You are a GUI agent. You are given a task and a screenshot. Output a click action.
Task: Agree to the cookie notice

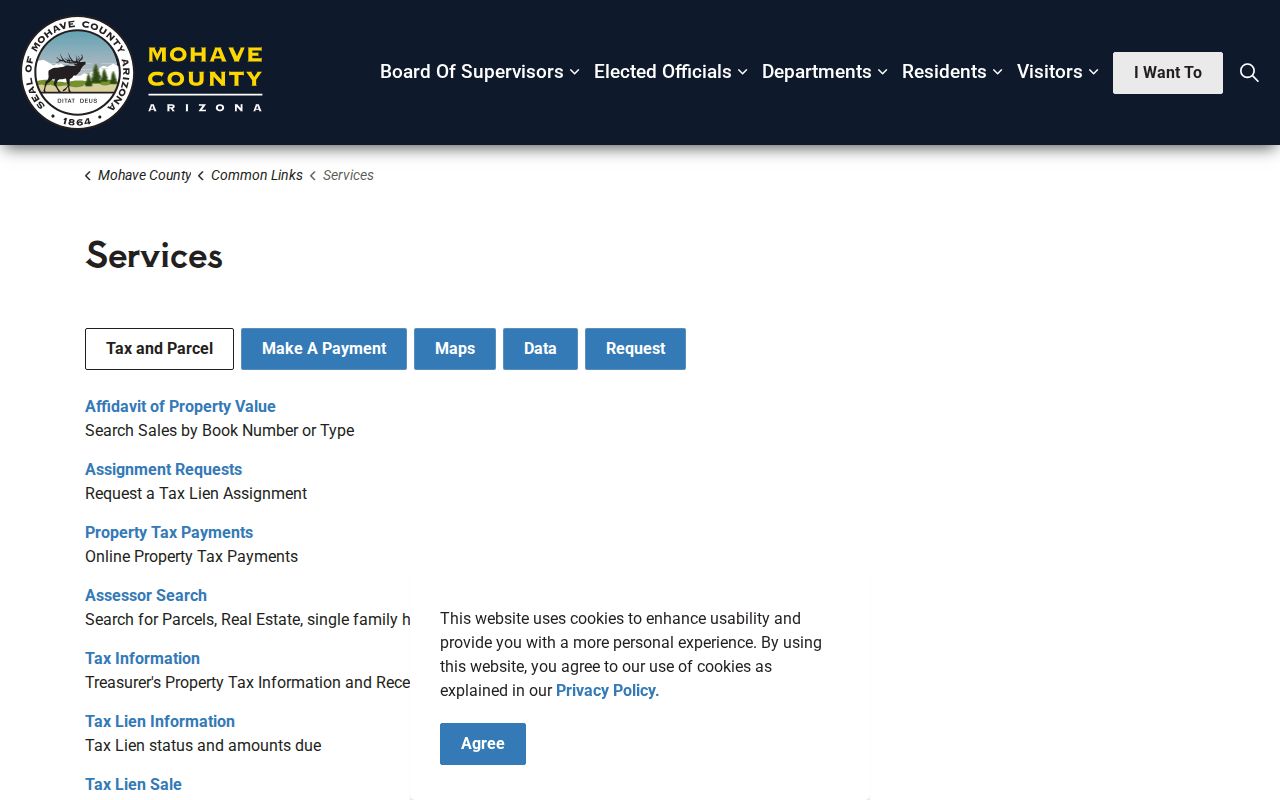click(483, 744)
